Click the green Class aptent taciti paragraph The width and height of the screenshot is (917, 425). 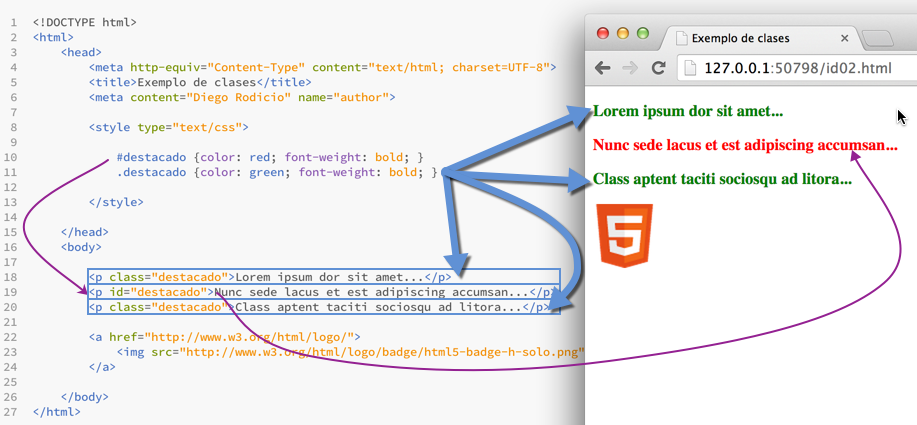(x=722, y=180)
